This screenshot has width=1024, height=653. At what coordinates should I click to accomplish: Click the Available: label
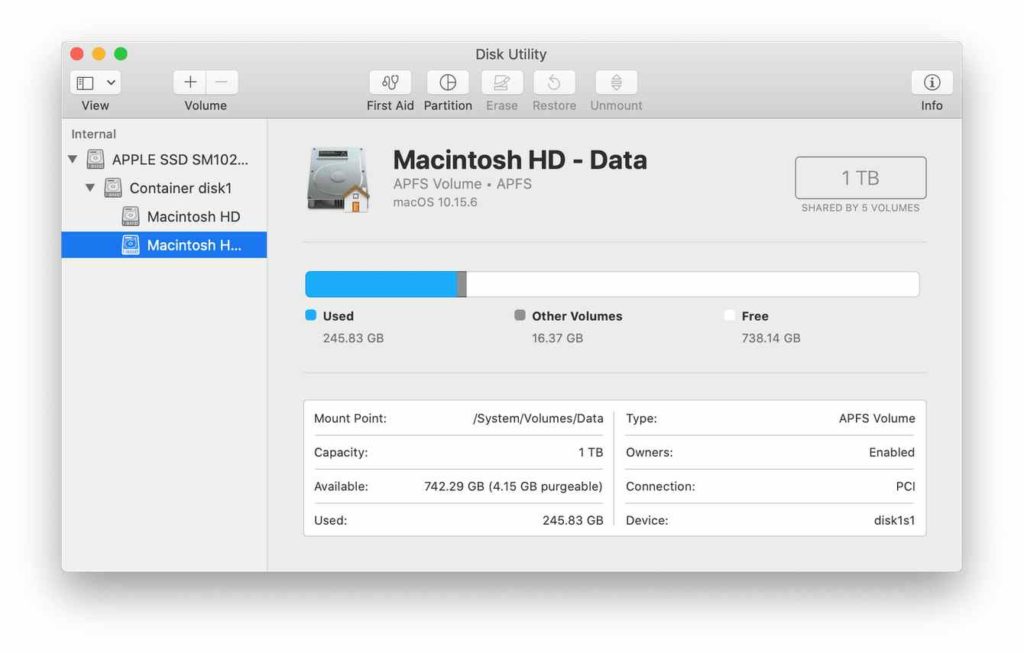click(341, 486)
